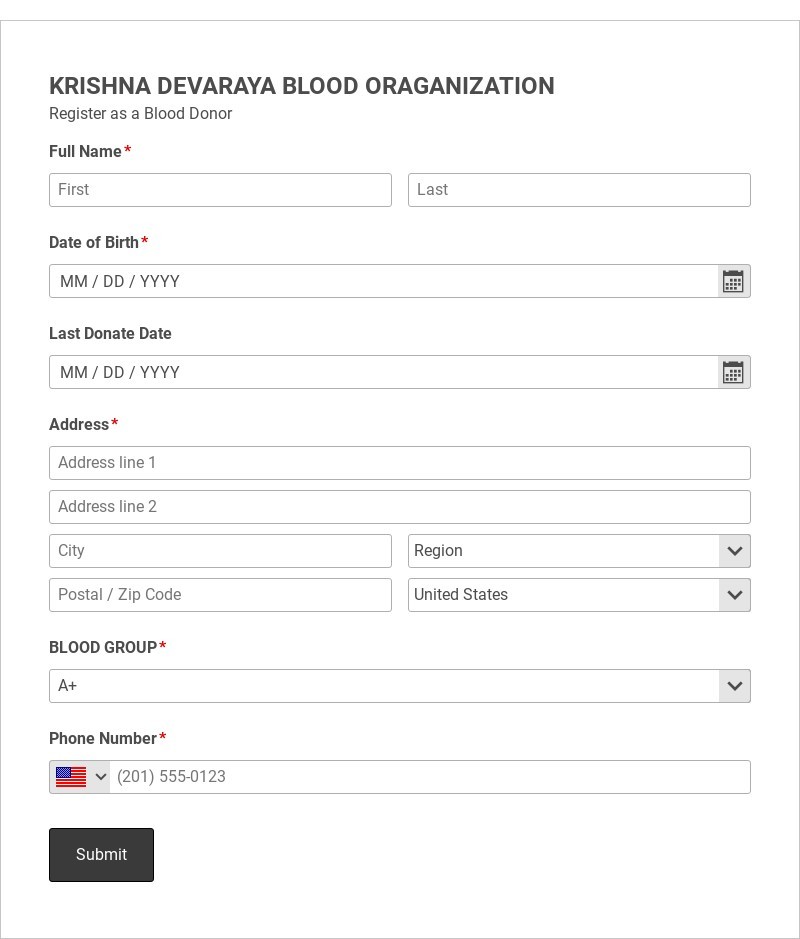Click the Register as a Blood Donor subtitle
Viewport: 800px width, 939px height.
(x=141, y=113)
